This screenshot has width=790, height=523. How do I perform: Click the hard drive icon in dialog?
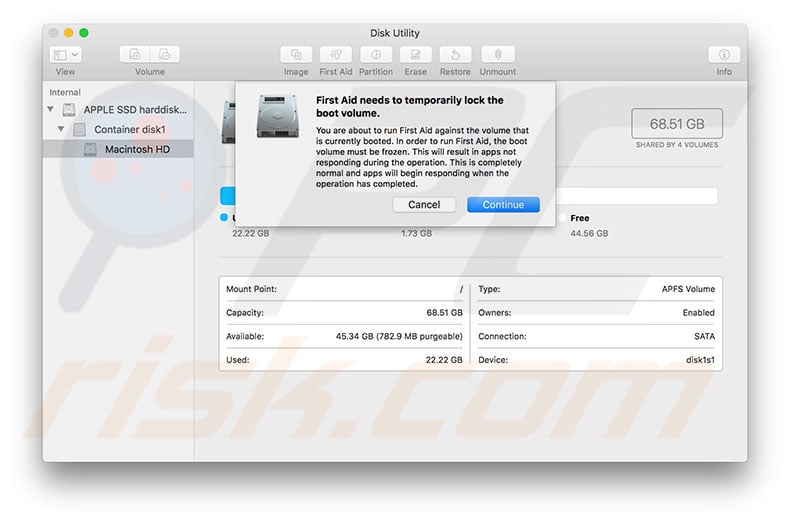pyautogui.click(x=278, y=116)
